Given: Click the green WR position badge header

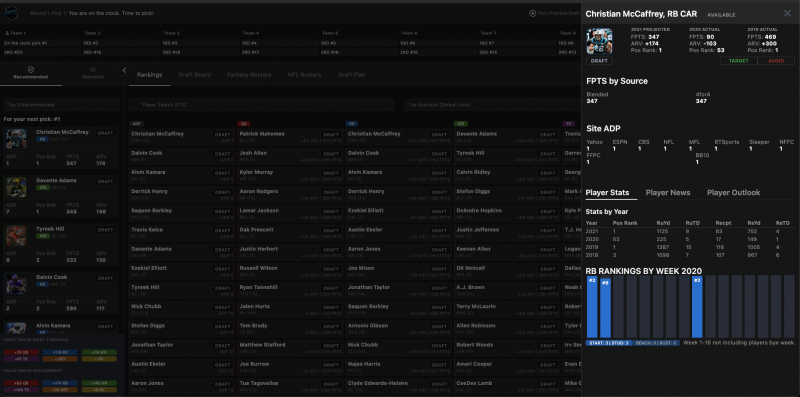Looking at the screenshot, I should pyautogui.click(x=460, y=123).
